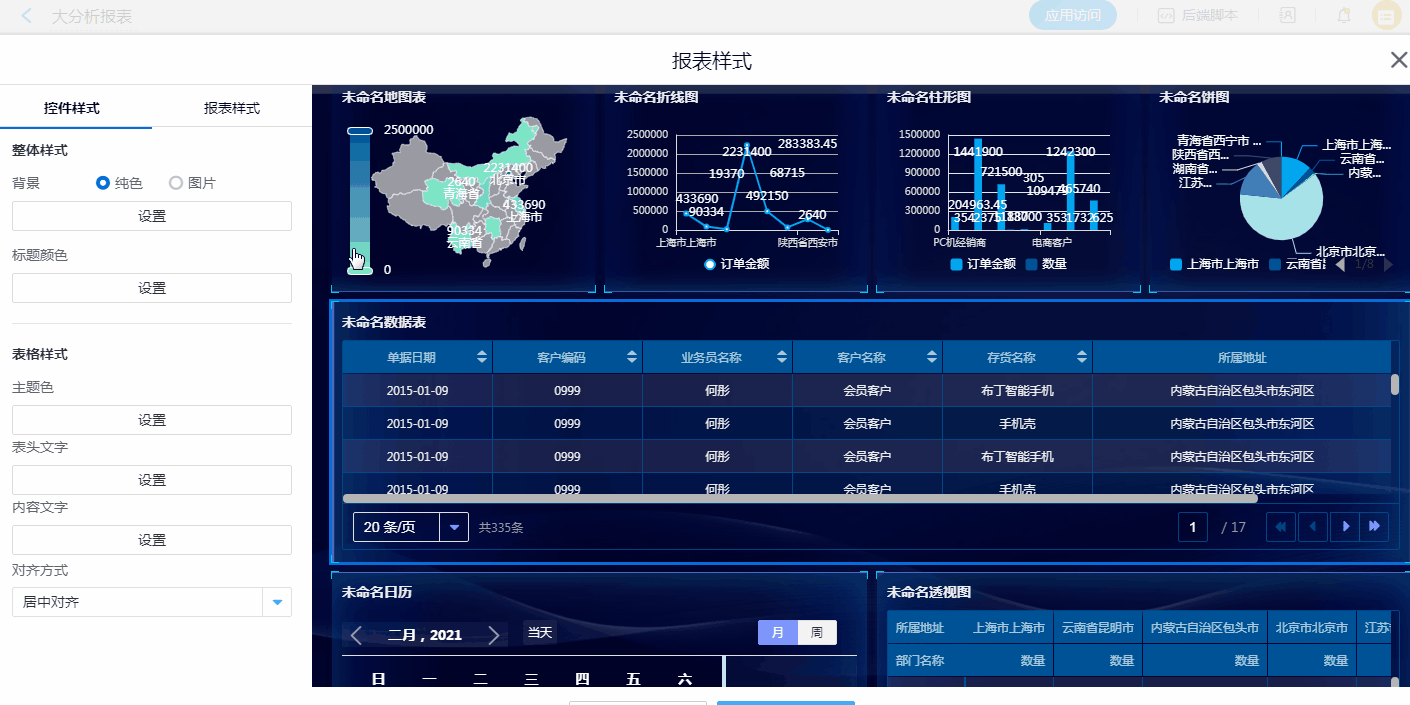Jump to last page of data table

tap(1375, 526)
